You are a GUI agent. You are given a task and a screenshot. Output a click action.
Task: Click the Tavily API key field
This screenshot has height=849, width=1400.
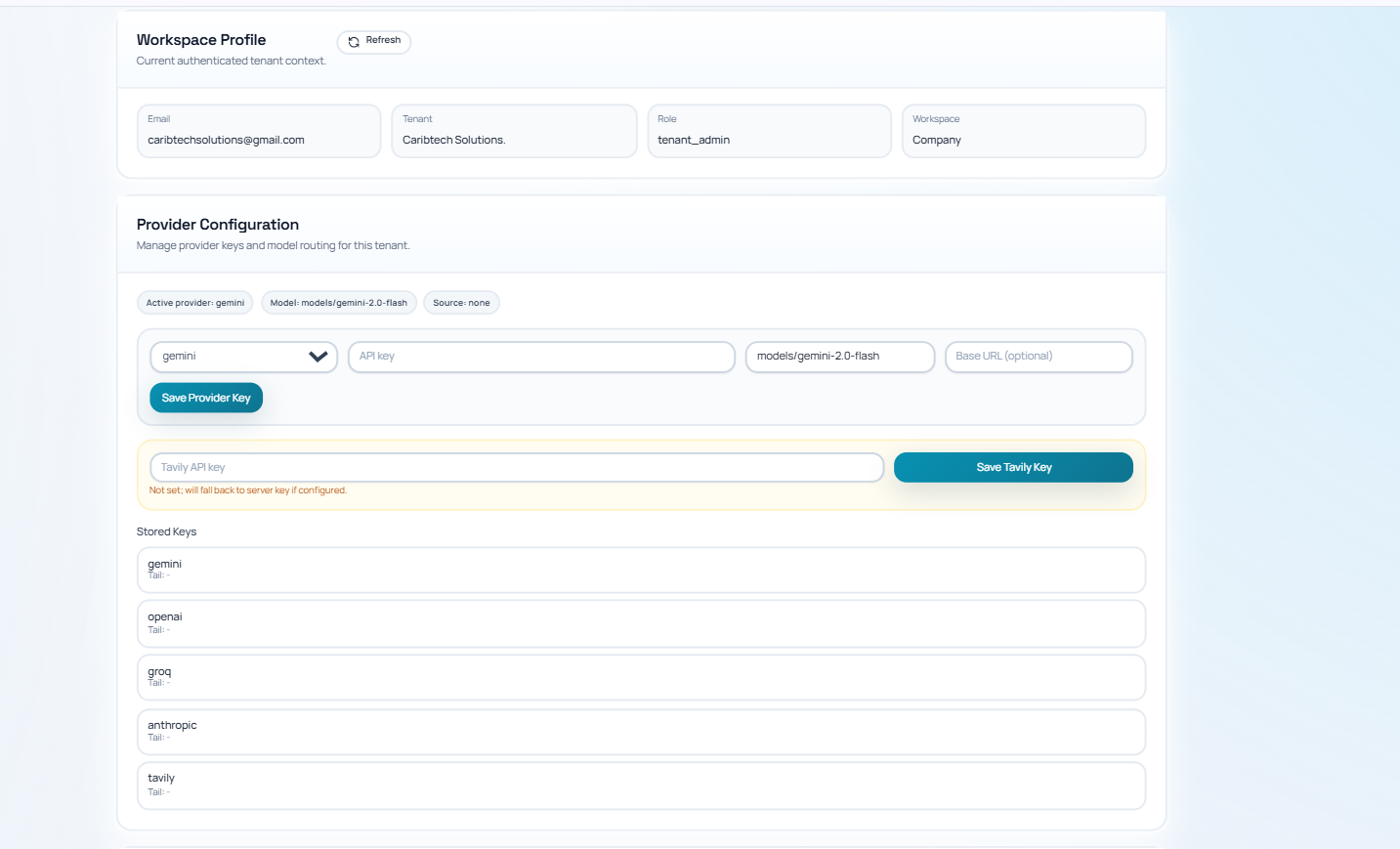click(517, 467)
